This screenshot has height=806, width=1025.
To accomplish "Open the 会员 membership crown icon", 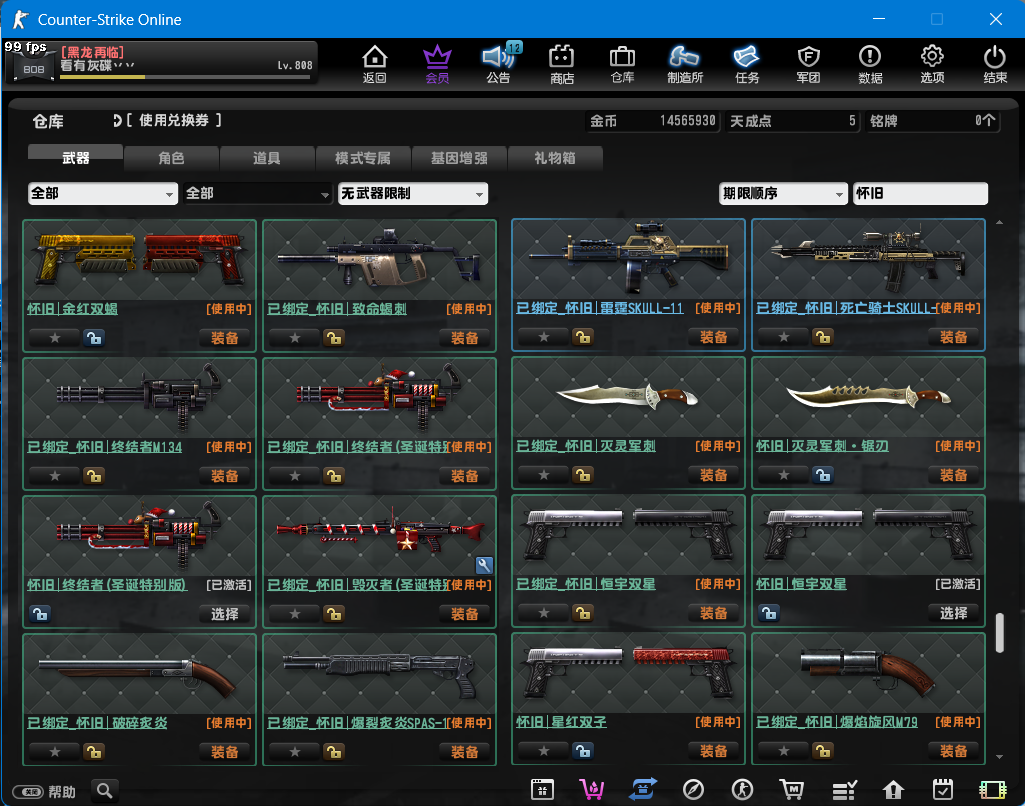I will [x=437, y=64].
